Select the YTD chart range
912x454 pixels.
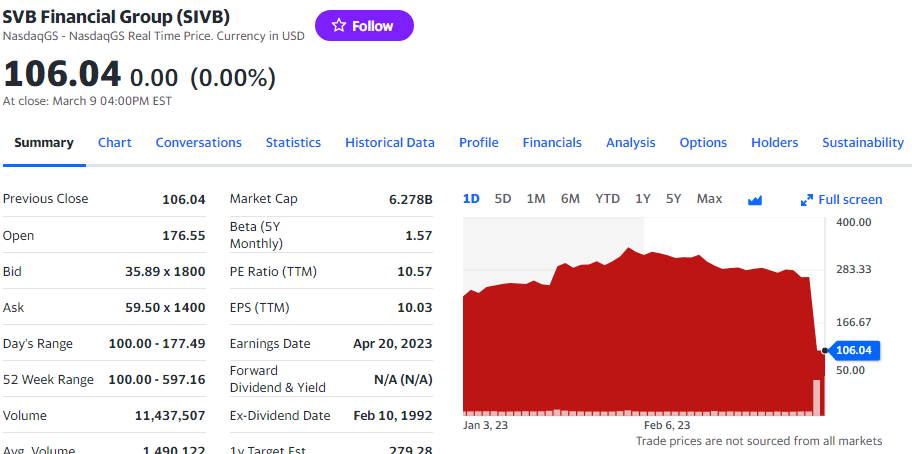coord(607,199)
